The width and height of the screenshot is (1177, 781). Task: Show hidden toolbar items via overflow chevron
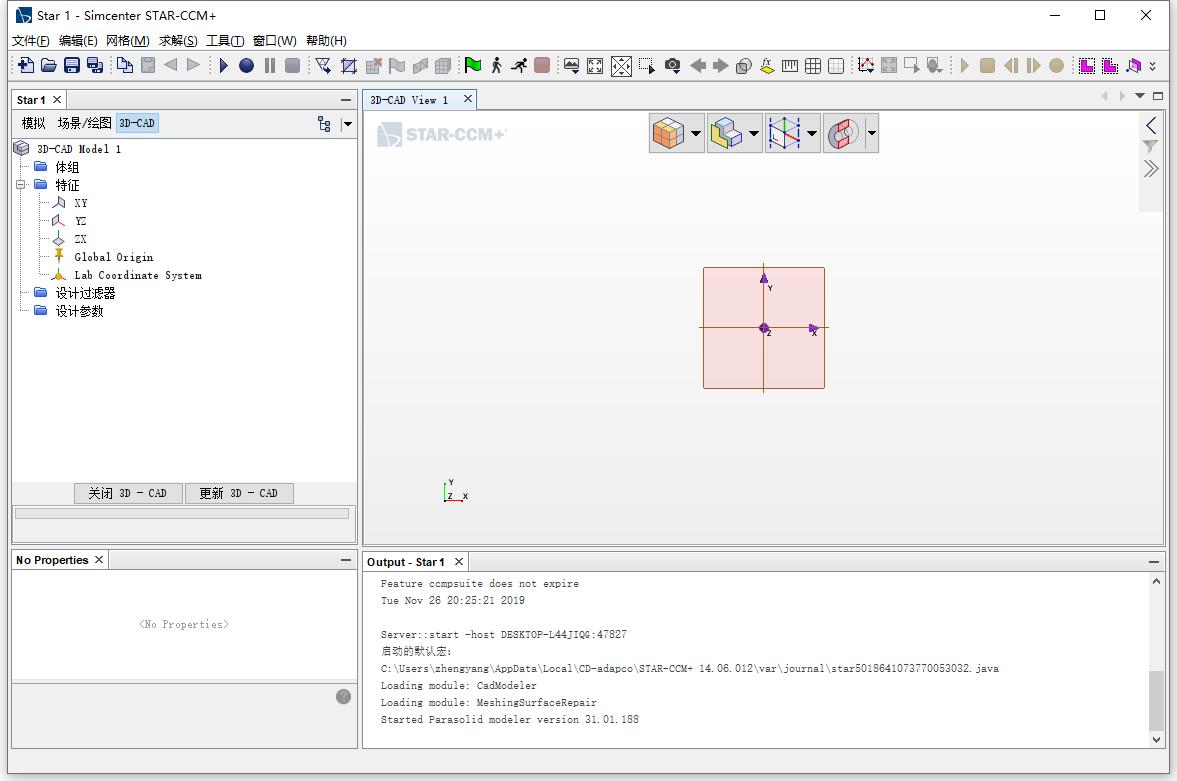coord(1153,65)
